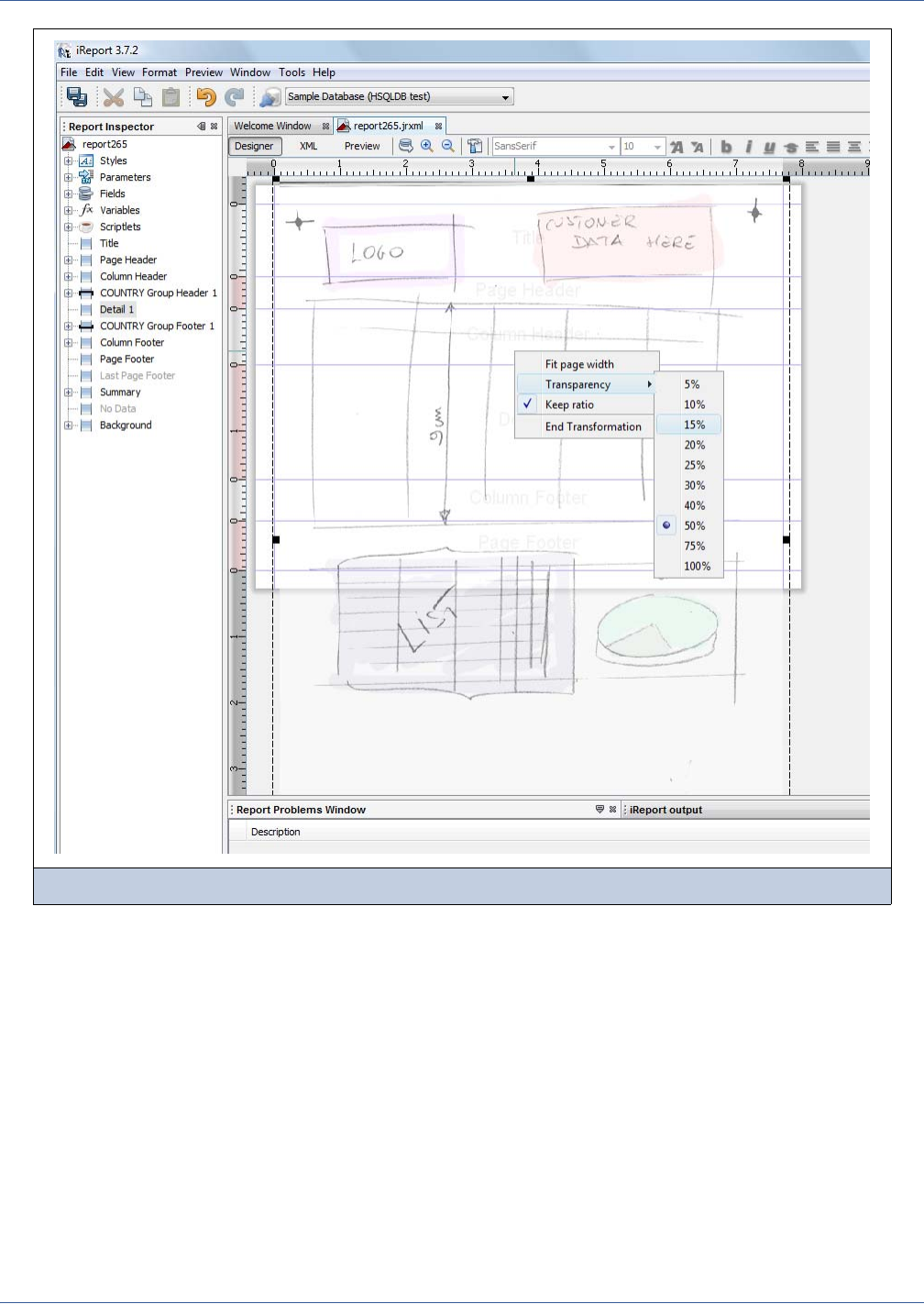Justify text alignment icon
This screenshot has height=1304, width=924.
click(833, 147)
